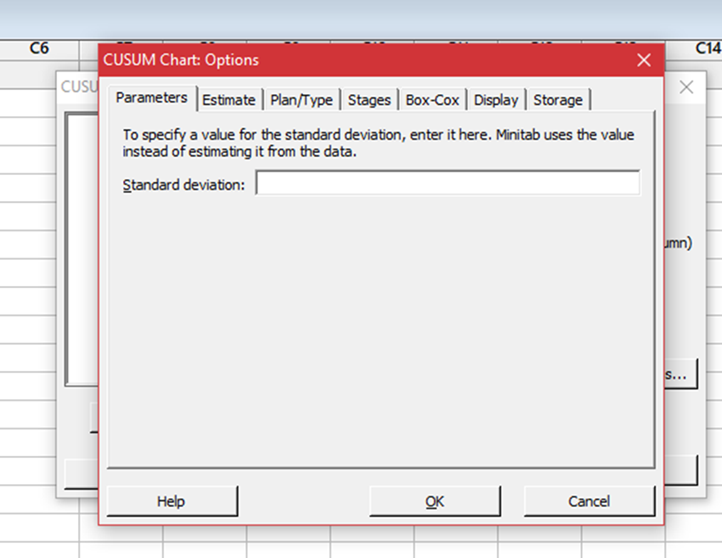The width and height of the screenshot is (722, 558).
Task: Switch to the Storage tab
Action: coord(558,100)
